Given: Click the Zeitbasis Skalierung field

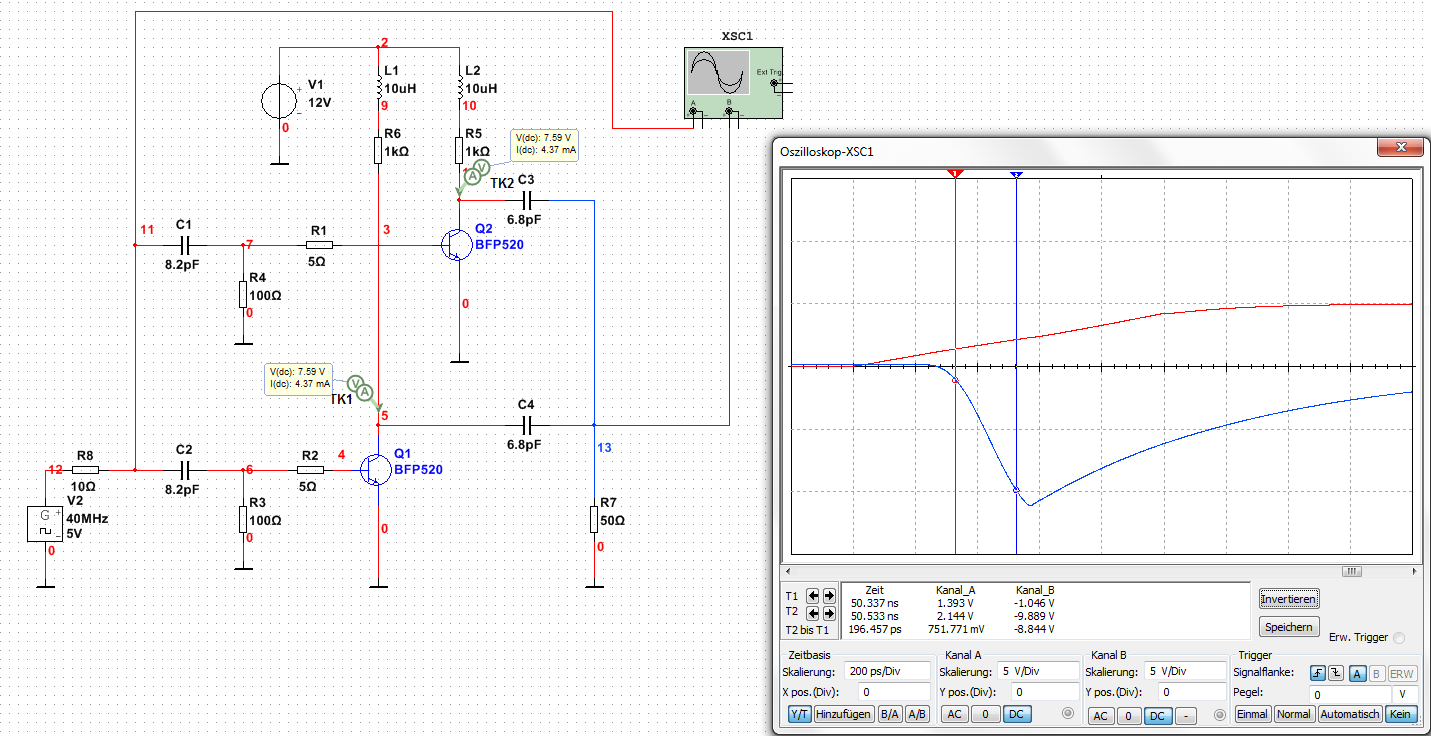Looking at the screenshot, I should [x=887, y=672].
